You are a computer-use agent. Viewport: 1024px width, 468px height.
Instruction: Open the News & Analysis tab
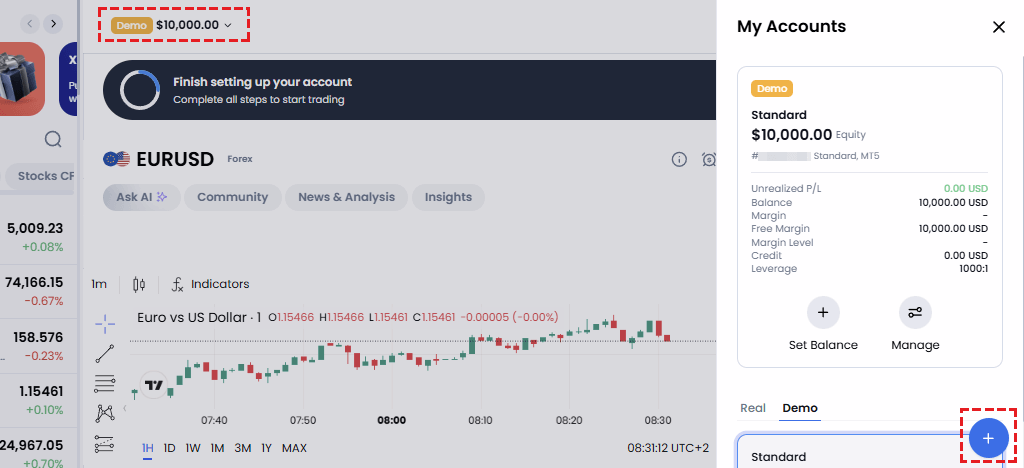[x=346, y=197]
